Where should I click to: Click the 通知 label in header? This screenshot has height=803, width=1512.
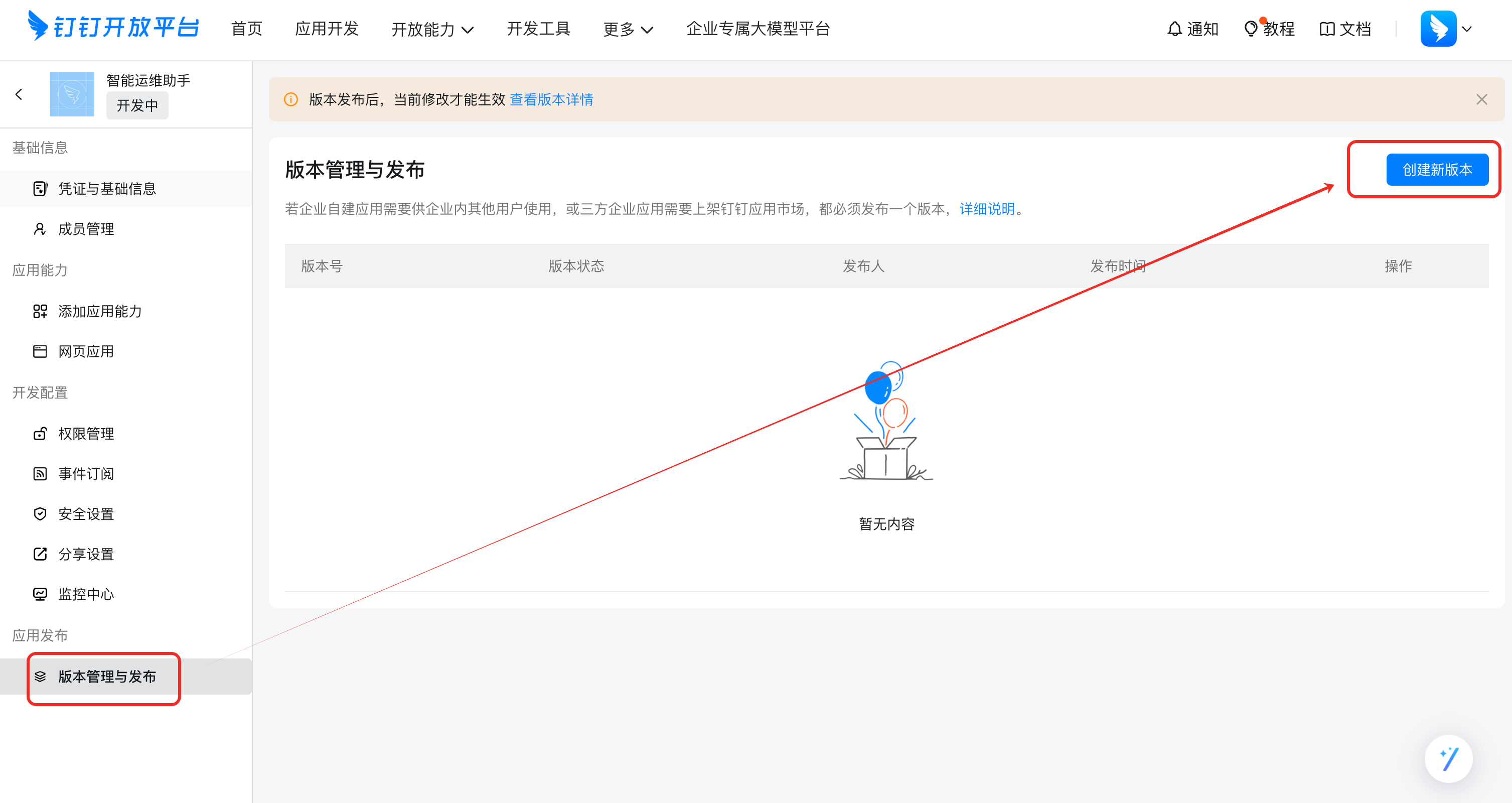point(1202,29)
